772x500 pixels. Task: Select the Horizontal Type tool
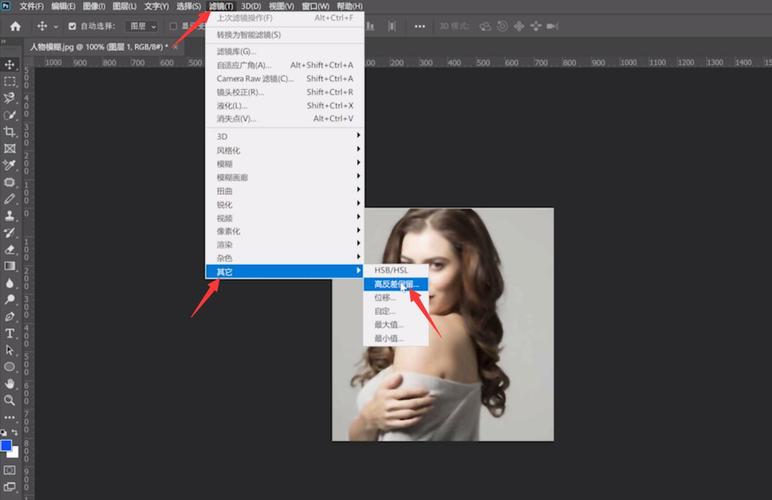(10, 333)
